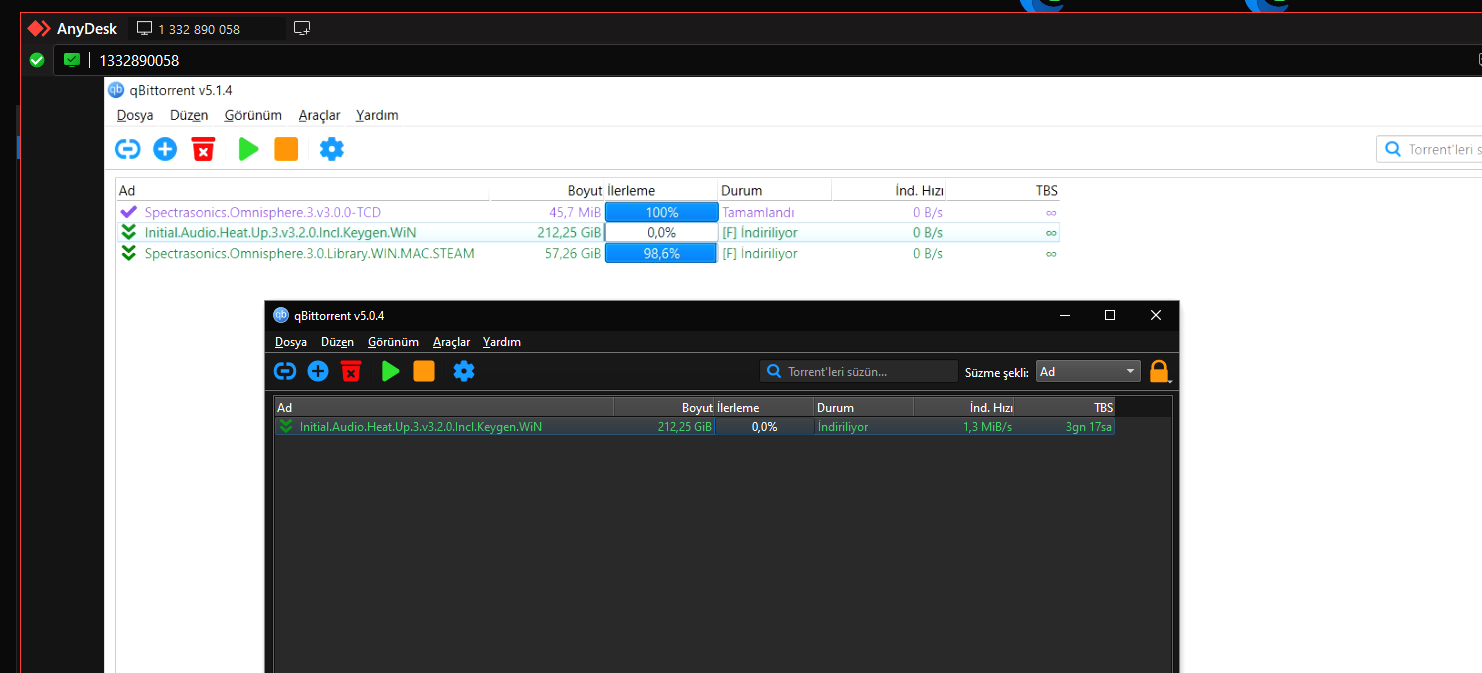Viewport: 1482px width, 673px height.
Task: Open Dosya menu in dark qBittorrent window
Action: point(291,342)
